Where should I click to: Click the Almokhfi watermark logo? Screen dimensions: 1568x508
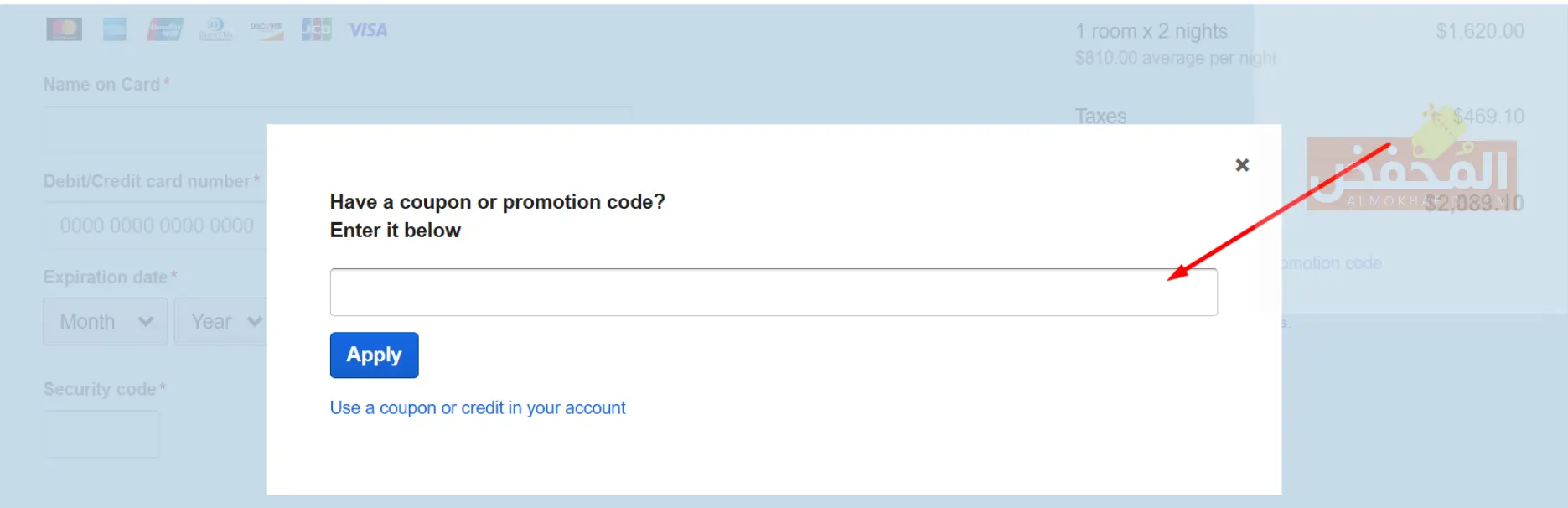(1412, 171)
